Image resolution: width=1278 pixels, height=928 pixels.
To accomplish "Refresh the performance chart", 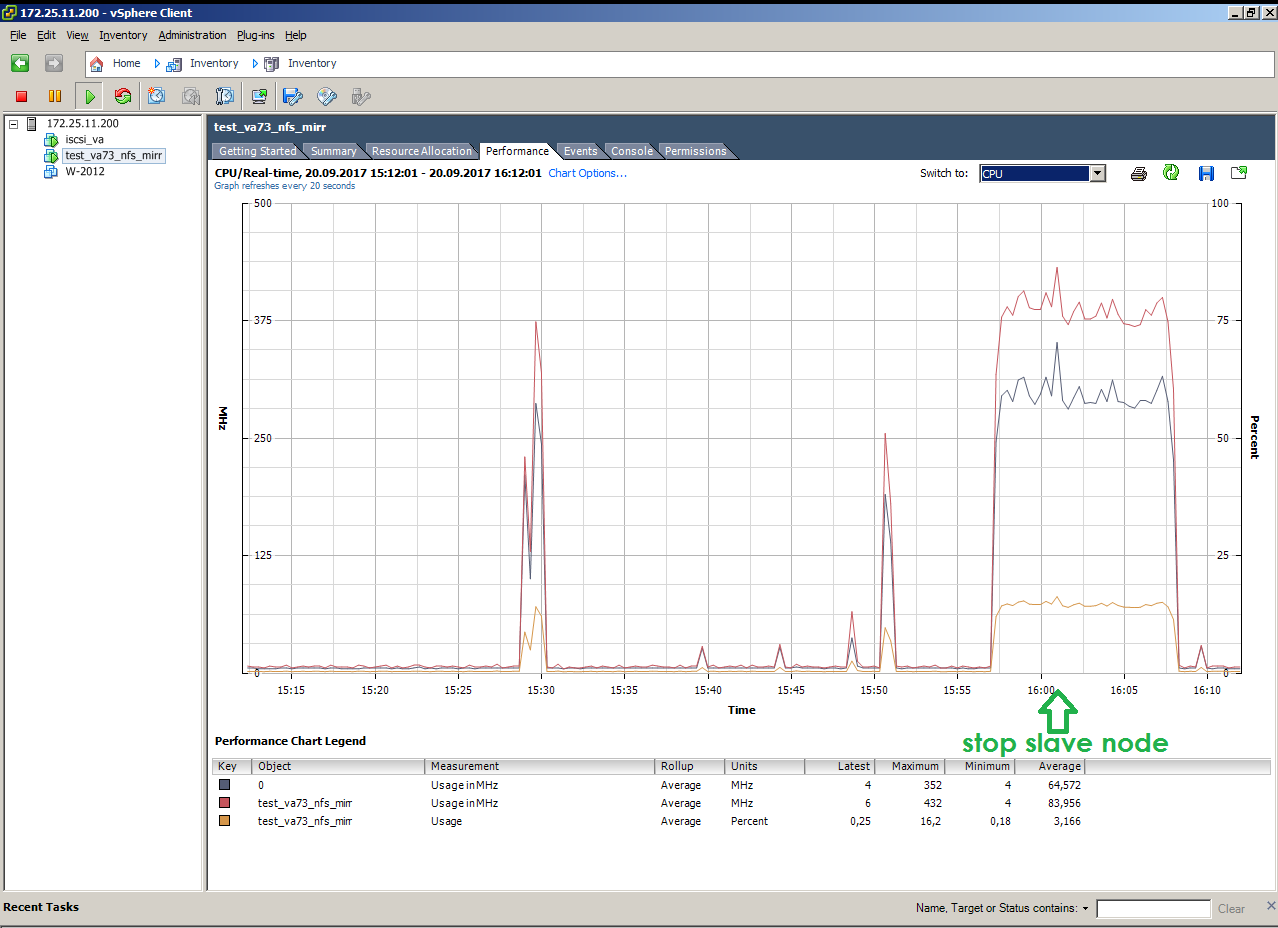I will click(1171, 173).
